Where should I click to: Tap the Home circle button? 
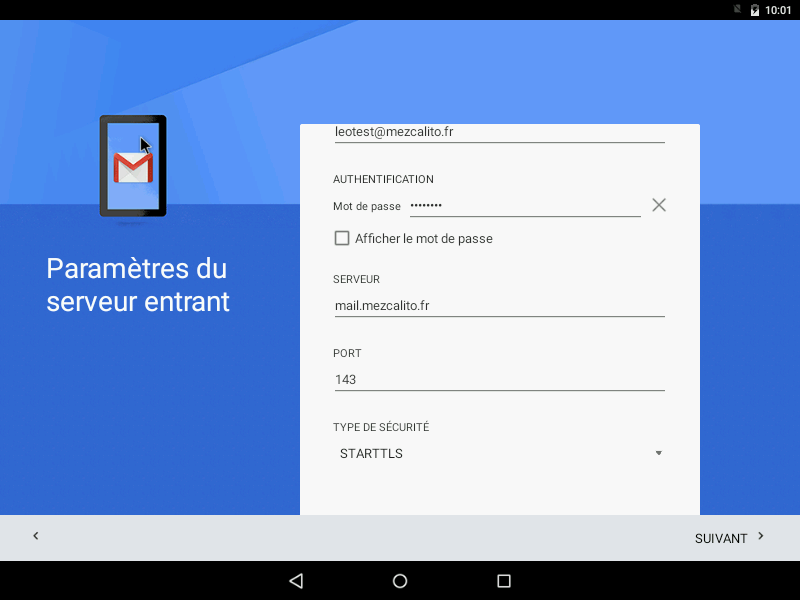point(399,580)
